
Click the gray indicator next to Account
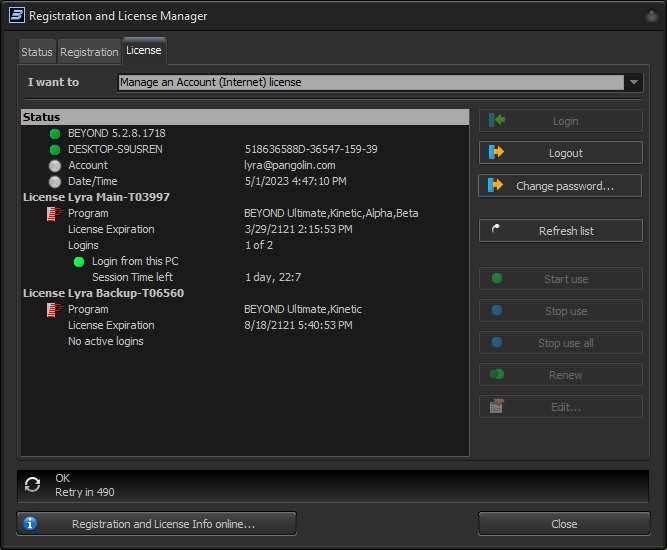click(55, 165)
